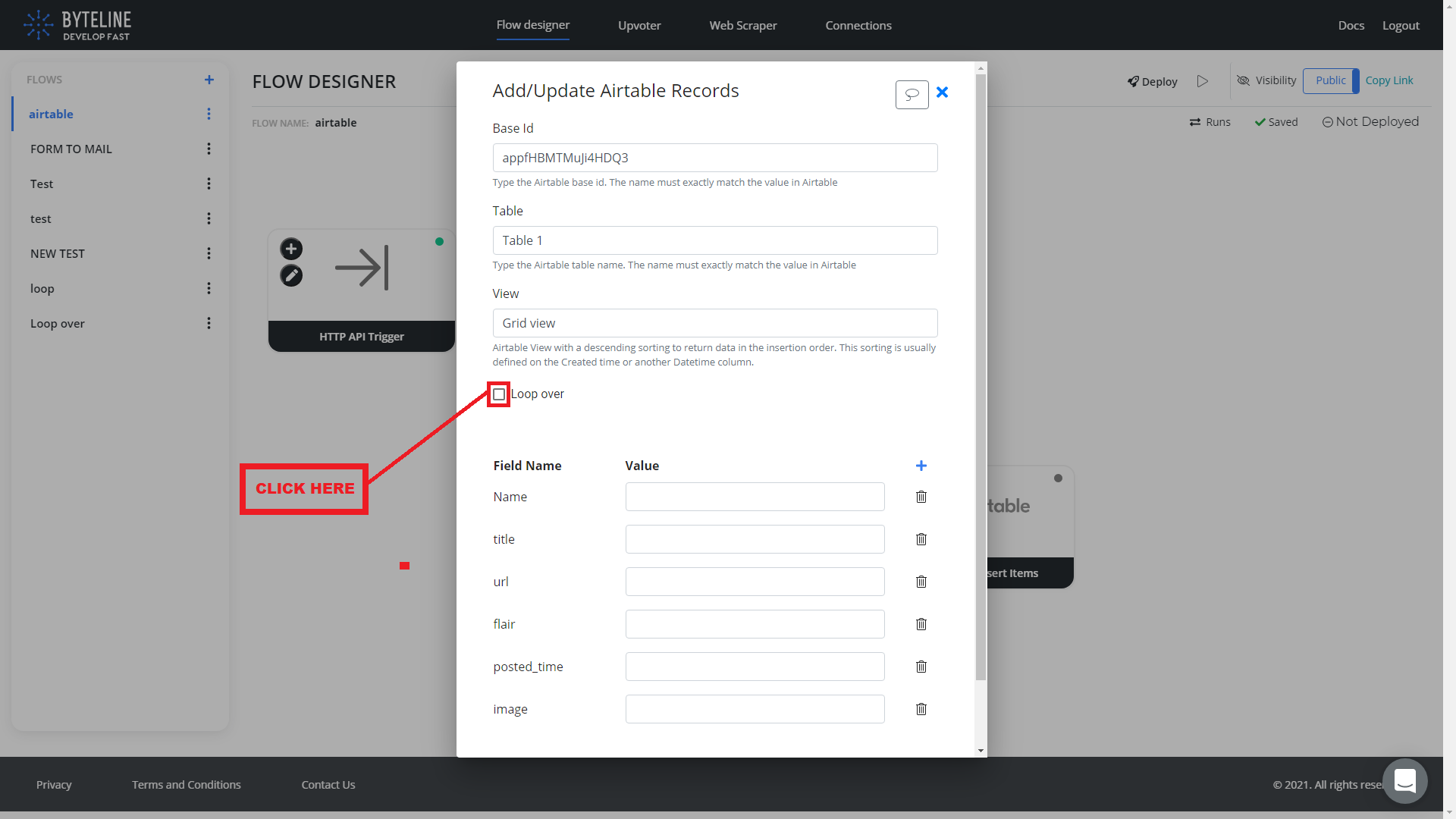Image resolution: width=1456 pixels, height=819 pixels.
Task: Open options menu for Test flow
Action: (209, 184)
